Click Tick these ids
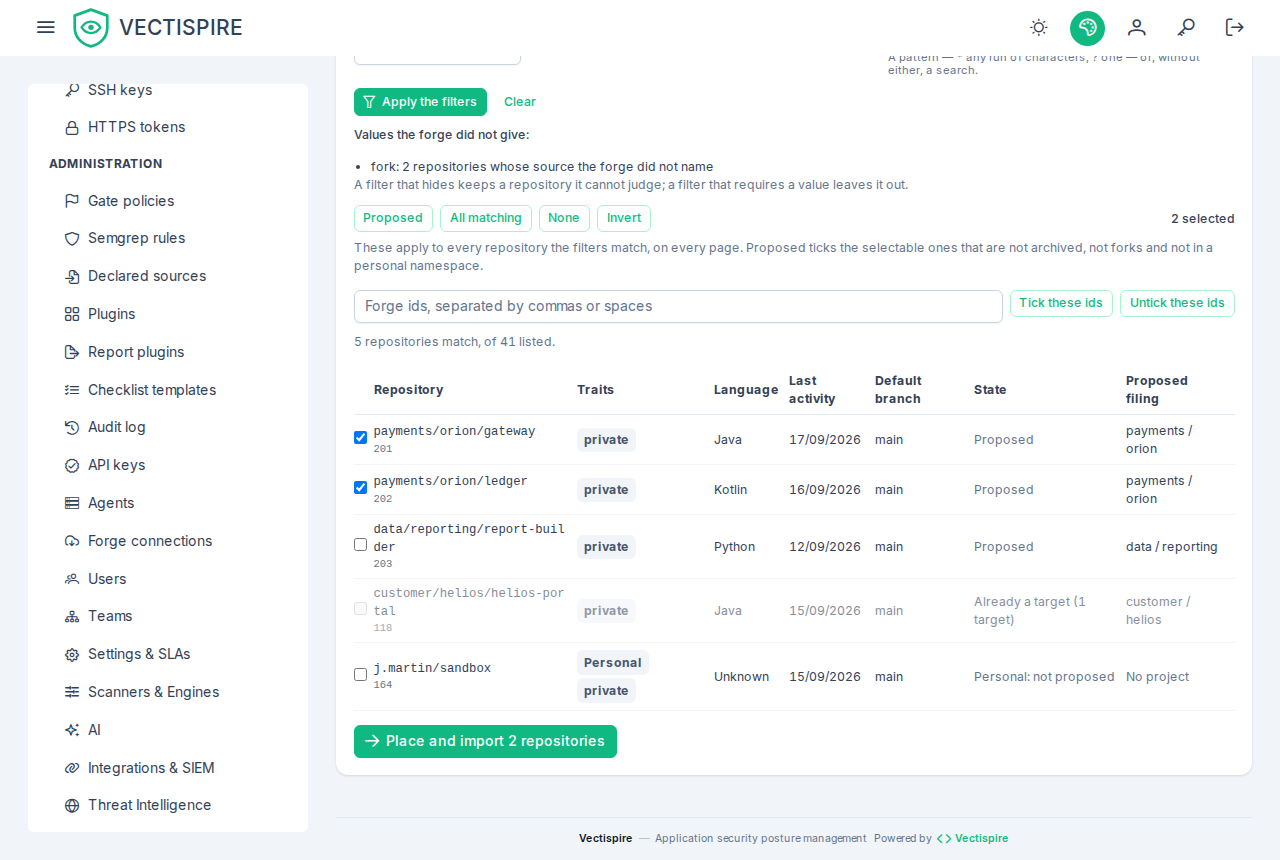Image resolution: width=1280 pixels, height=860 pixels. click(1061, 303)
